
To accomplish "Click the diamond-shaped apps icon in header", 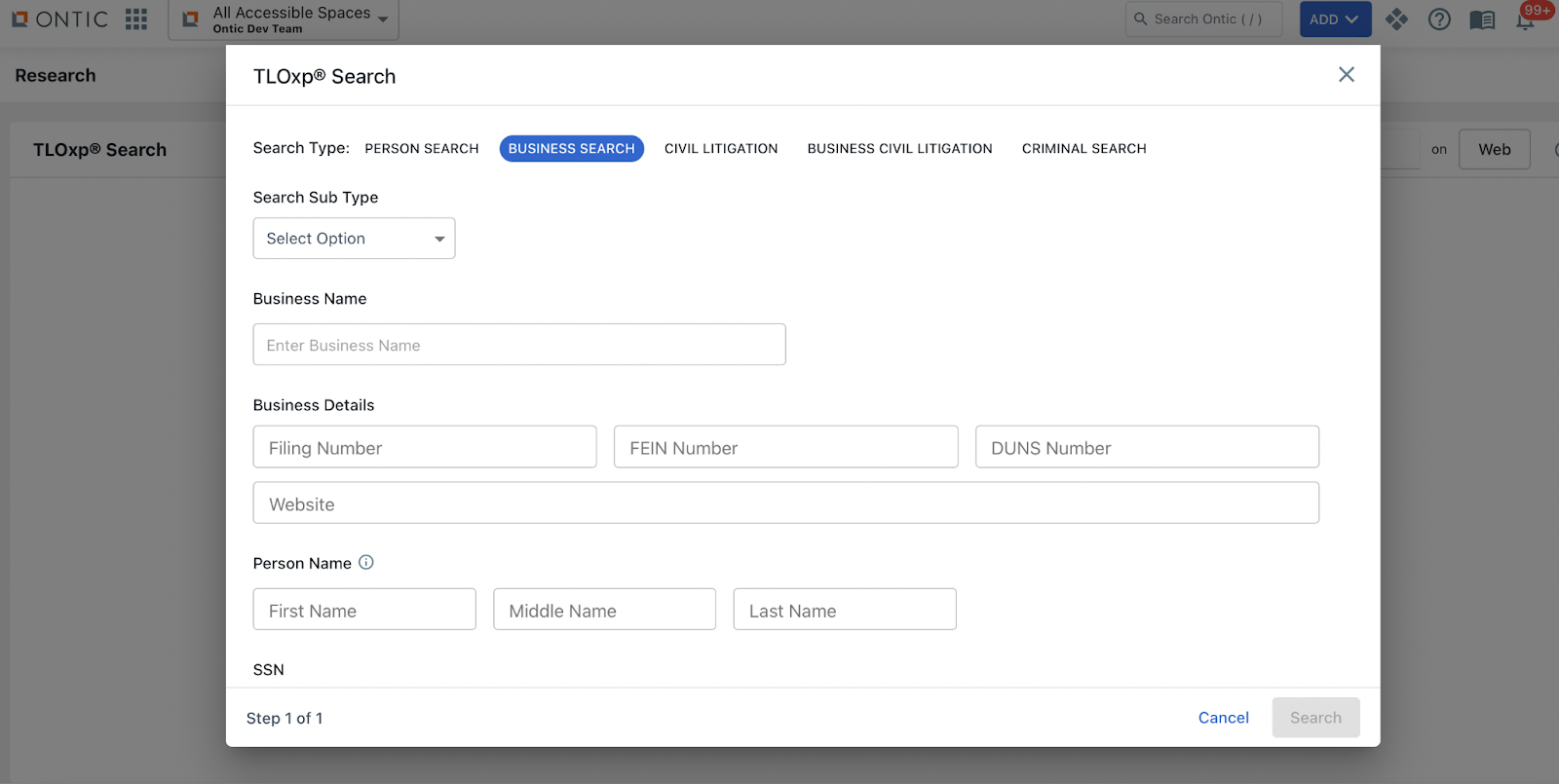I will tap(1396, 19).
